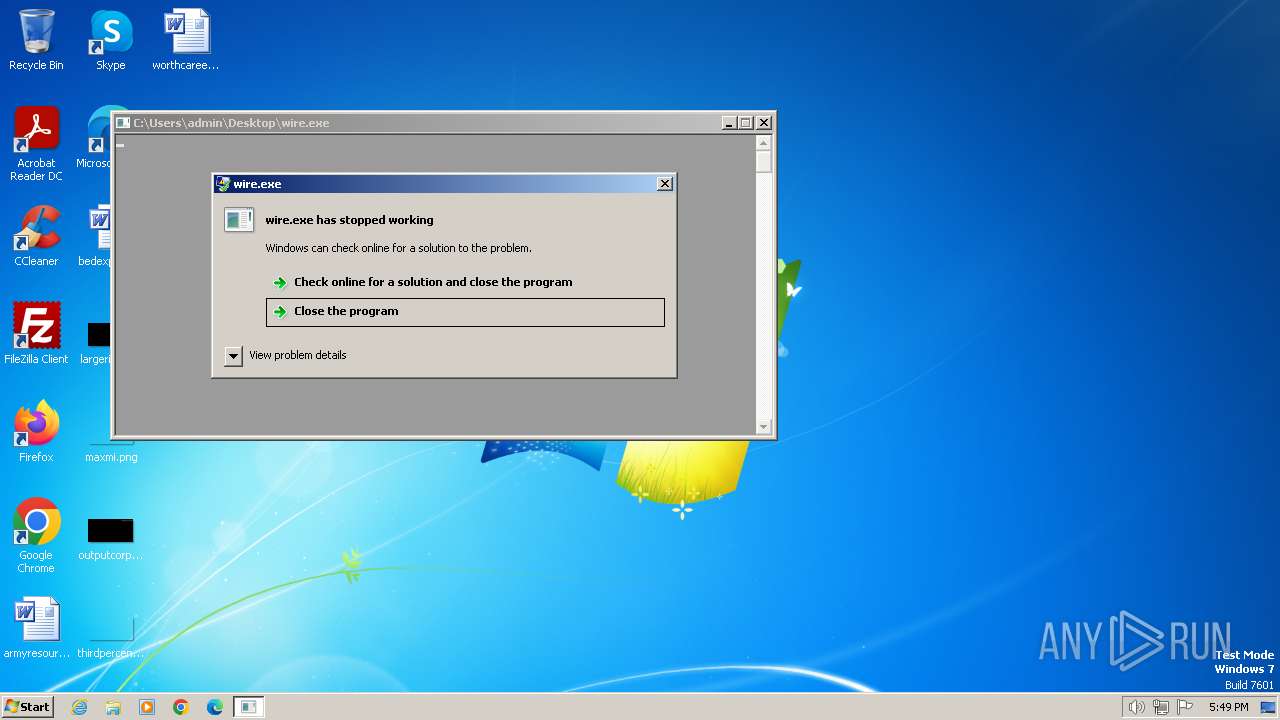Open Internet Explorer from the taskbar
Screen dimensions: 1280x720
coord(79,707)
